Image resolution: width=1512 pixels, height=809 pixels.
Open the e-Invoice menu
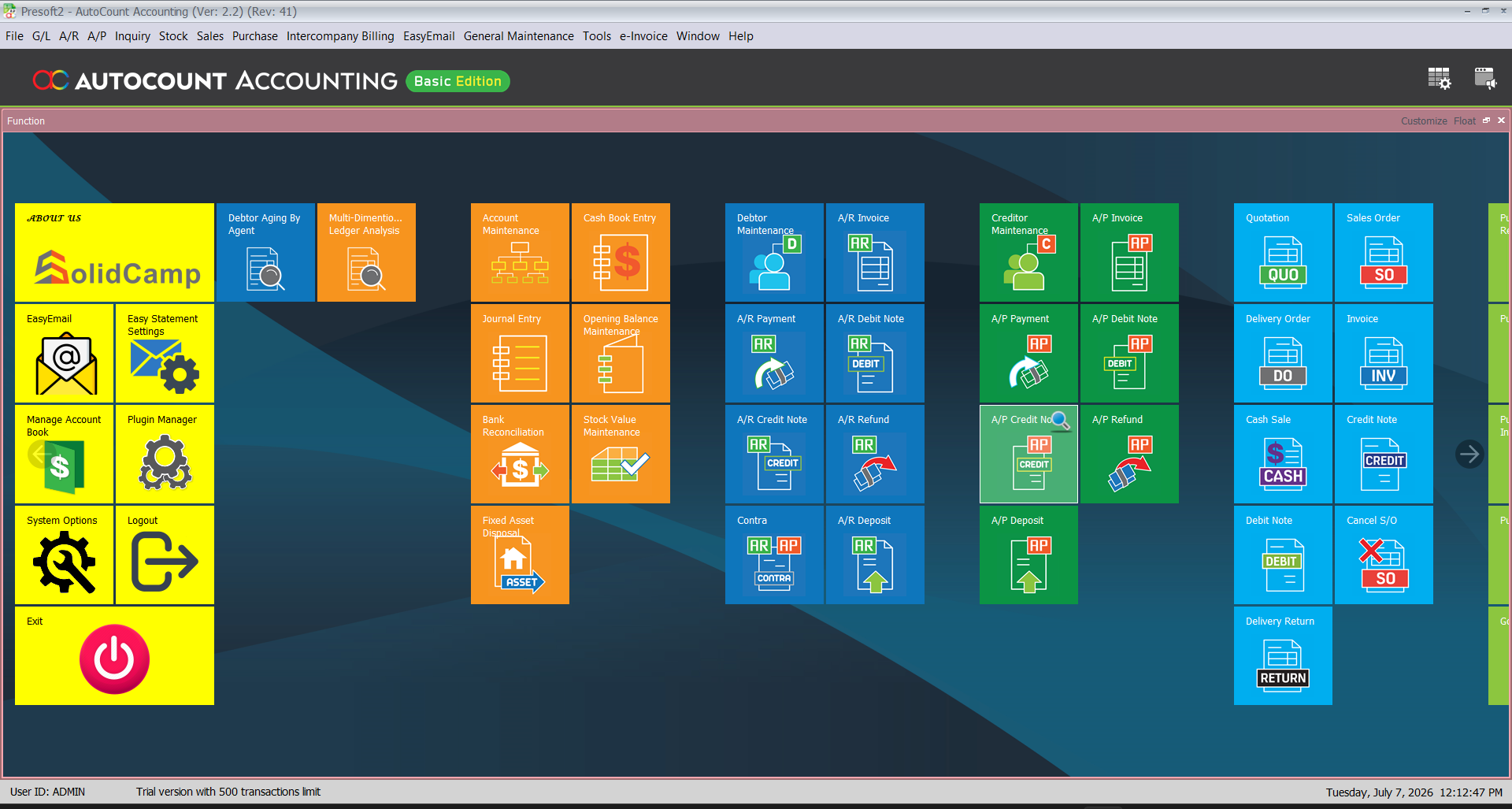point(643,36)
